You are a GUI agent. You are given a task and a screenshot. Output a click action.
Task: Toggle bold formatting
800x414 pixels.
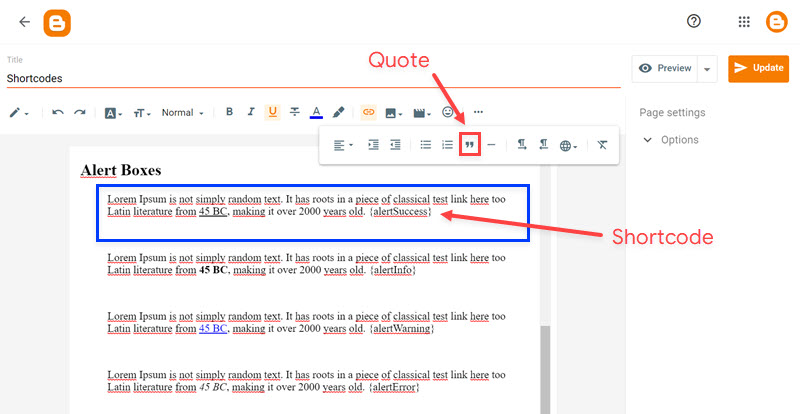[x=229, y=112]
